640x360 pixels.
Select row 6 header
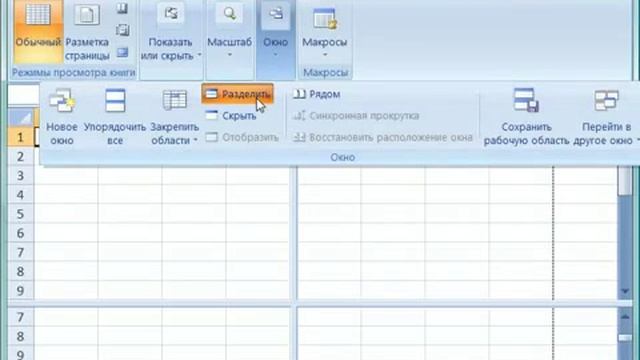20,233
